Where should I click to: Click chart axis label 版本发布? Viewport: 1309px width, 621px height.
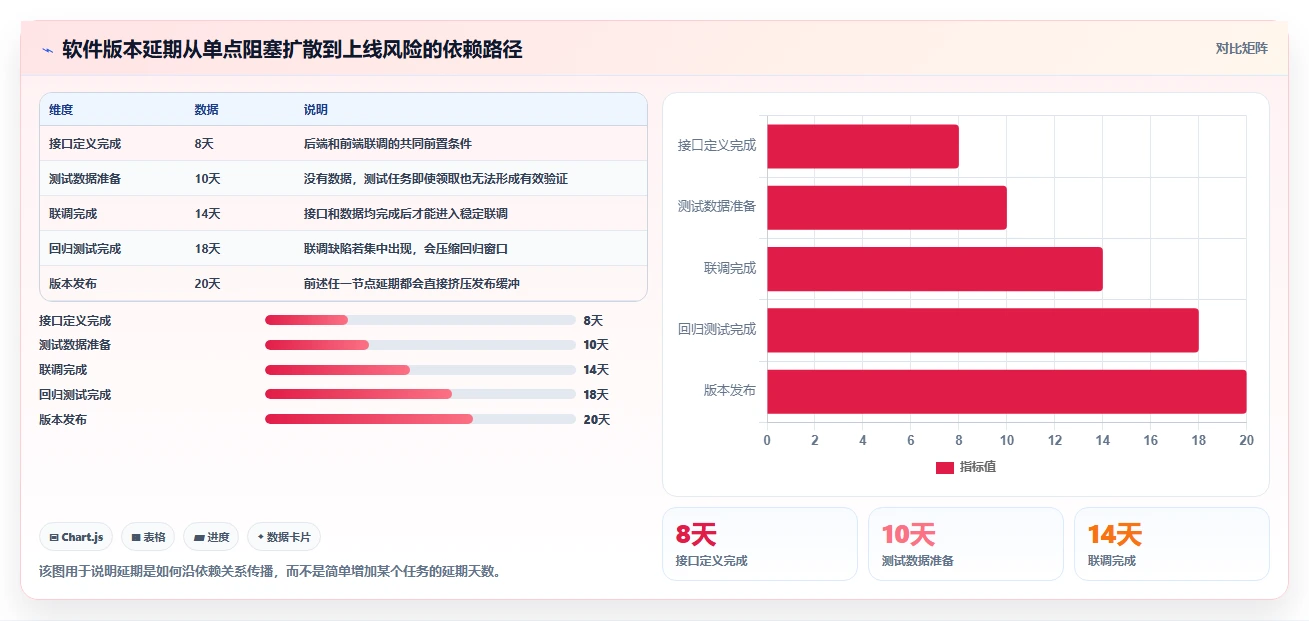730,391
